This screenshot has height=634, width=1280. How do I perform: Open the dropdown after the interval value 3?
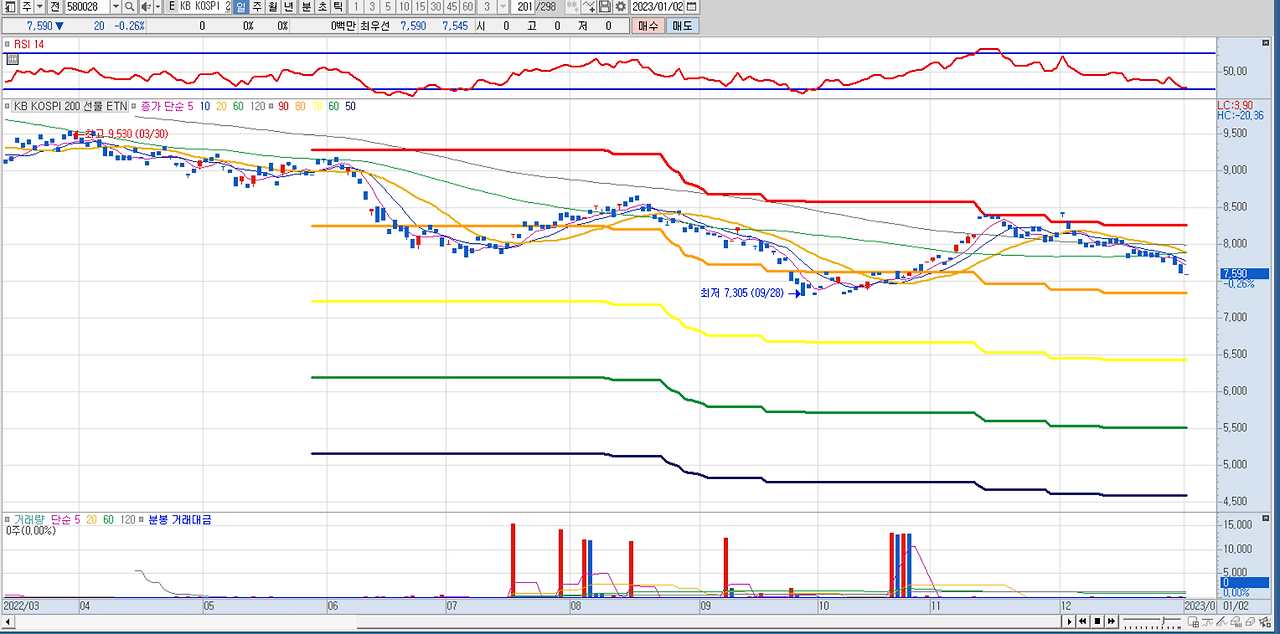click(503, 6)
